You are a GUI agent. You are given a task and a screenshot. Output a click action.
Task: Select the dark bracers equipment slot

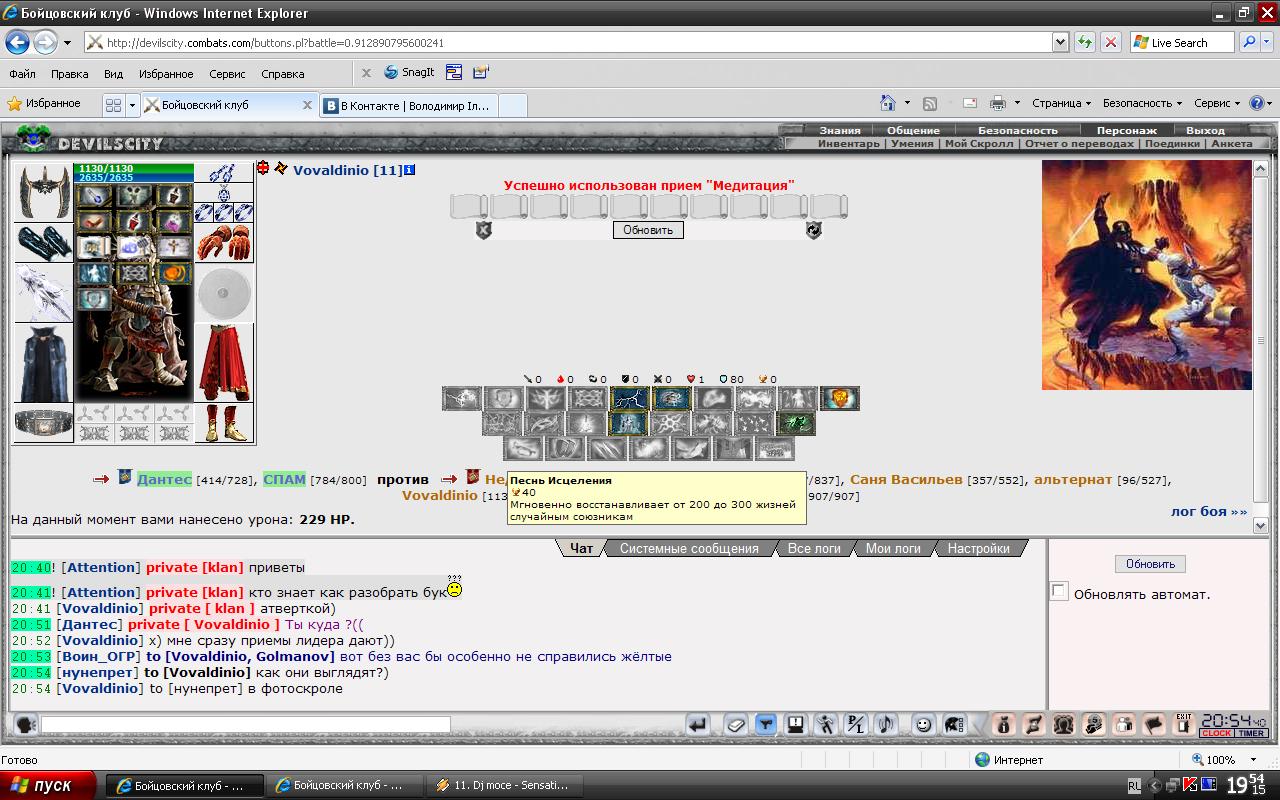(x=43, y=242)
